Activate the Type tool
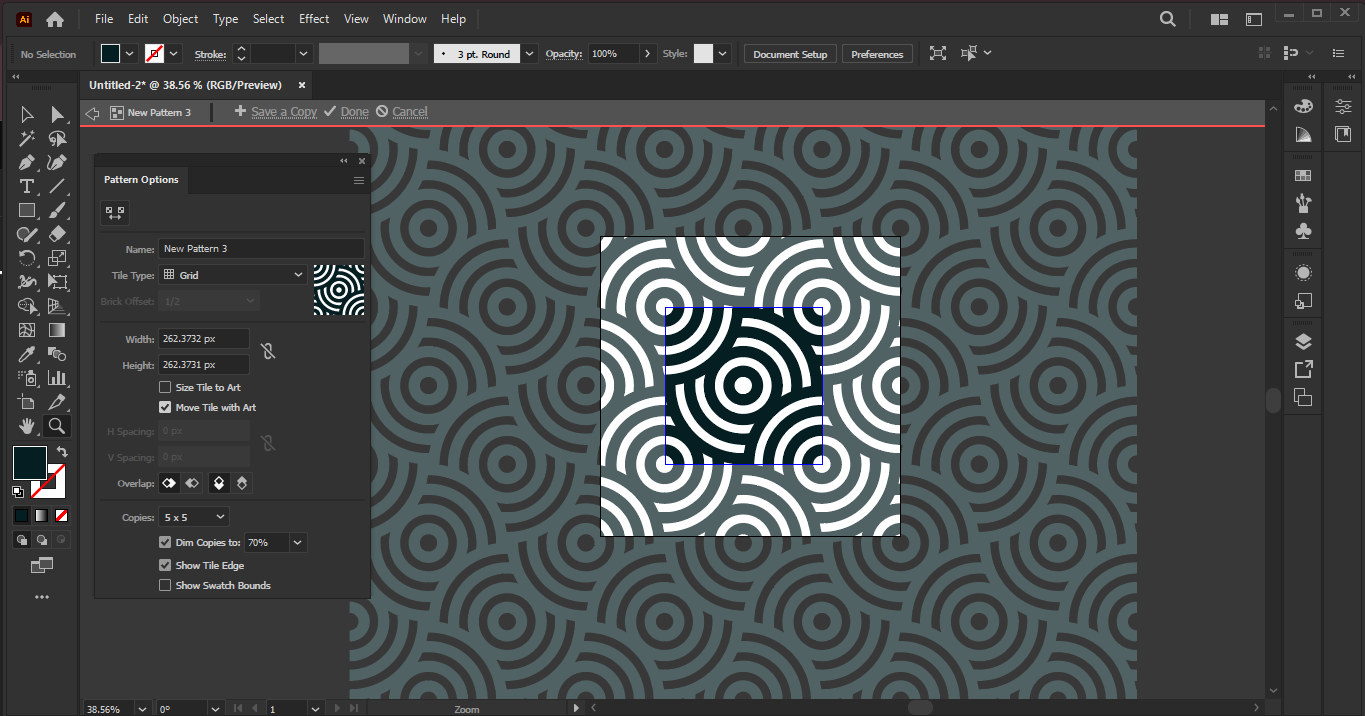Image resolution: width=1365 pixels, height=716 pixels. [x=25, y=188]
